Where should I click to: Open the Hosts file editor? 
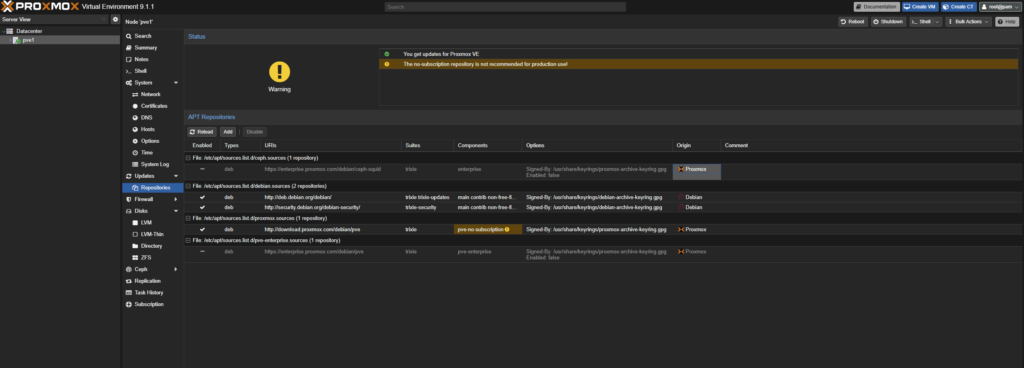pyautogui.click(x=148, y=129)
